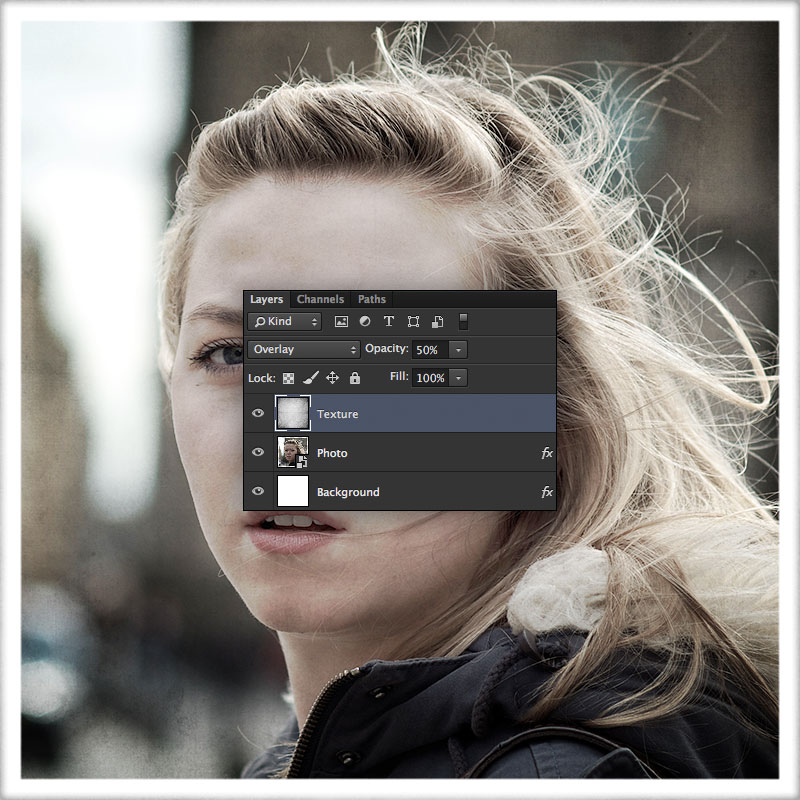Click the fx label on the Background layer
Screen dimensions: 800x800
click(546, 491)
